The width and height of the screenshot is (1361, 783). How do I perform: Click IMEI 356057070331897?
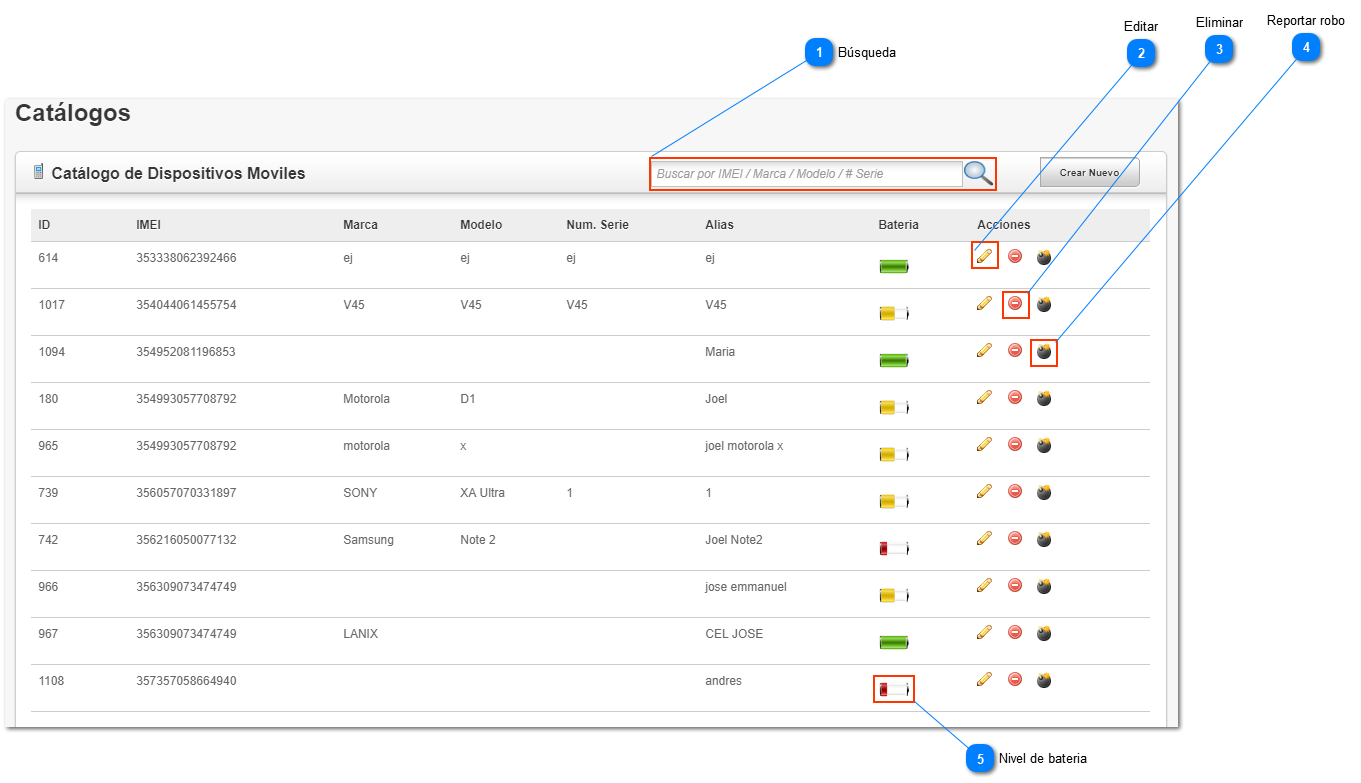coord(186,492)
